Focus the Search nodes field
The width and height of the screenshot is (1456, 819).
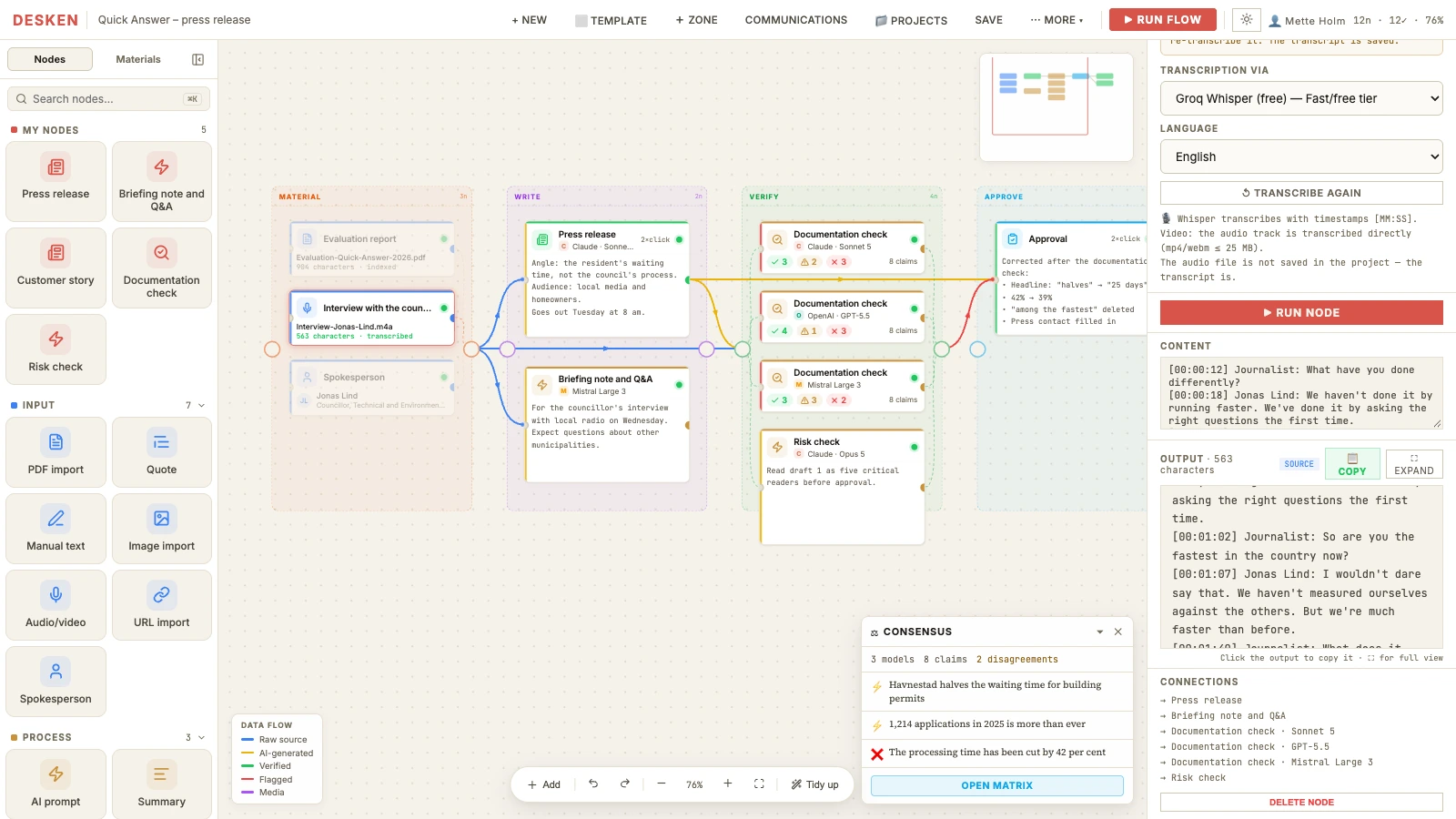(x=108, y=98)
